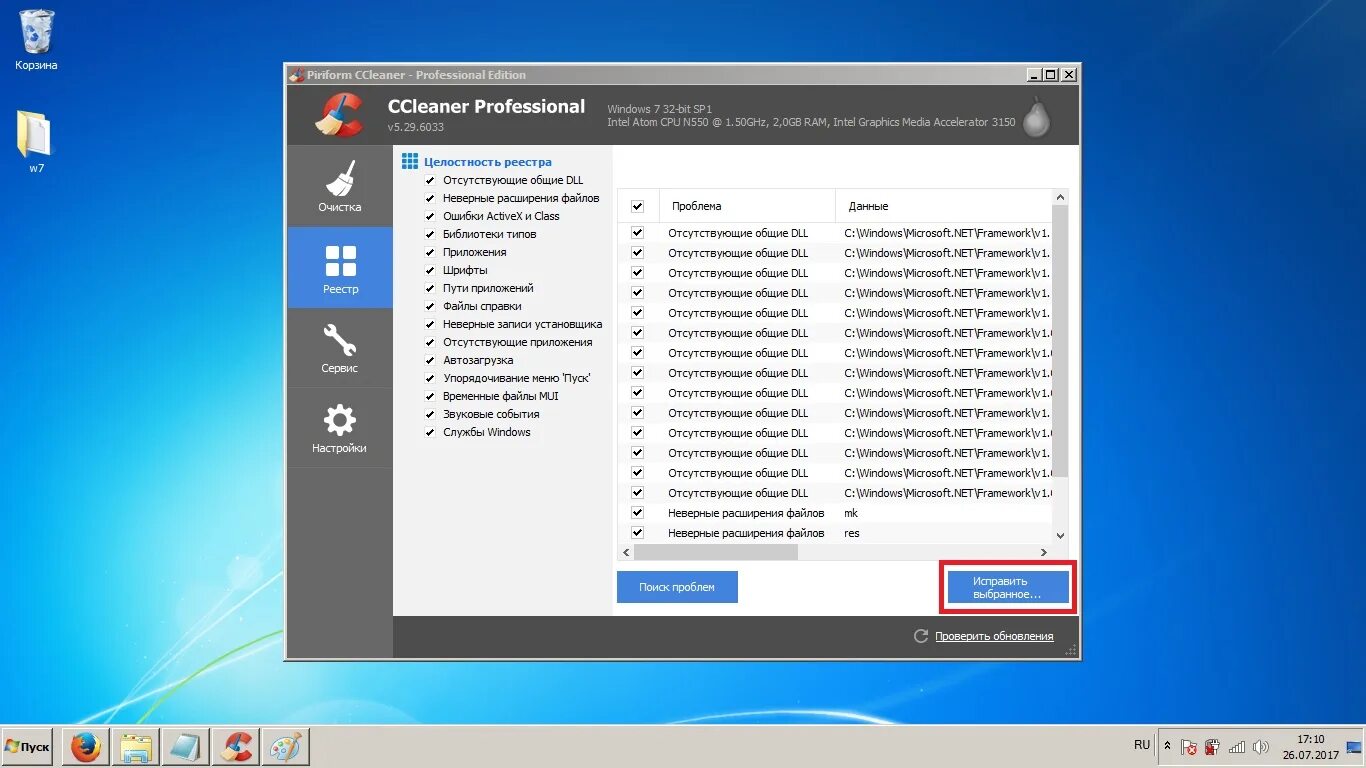Toggle the Отсутствующие приложения checkbox

tap(430, 342)
